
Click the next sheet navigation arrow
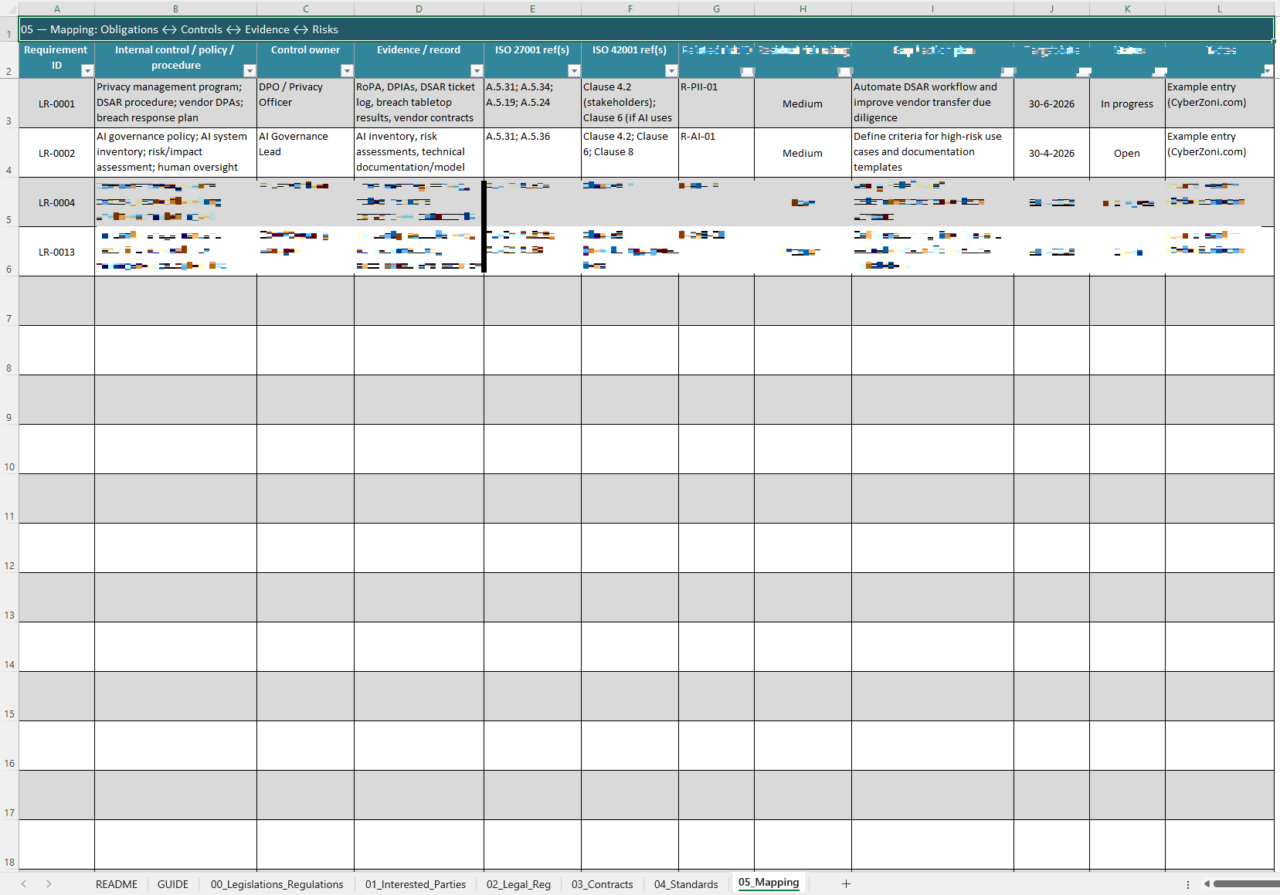click(48, 884)
